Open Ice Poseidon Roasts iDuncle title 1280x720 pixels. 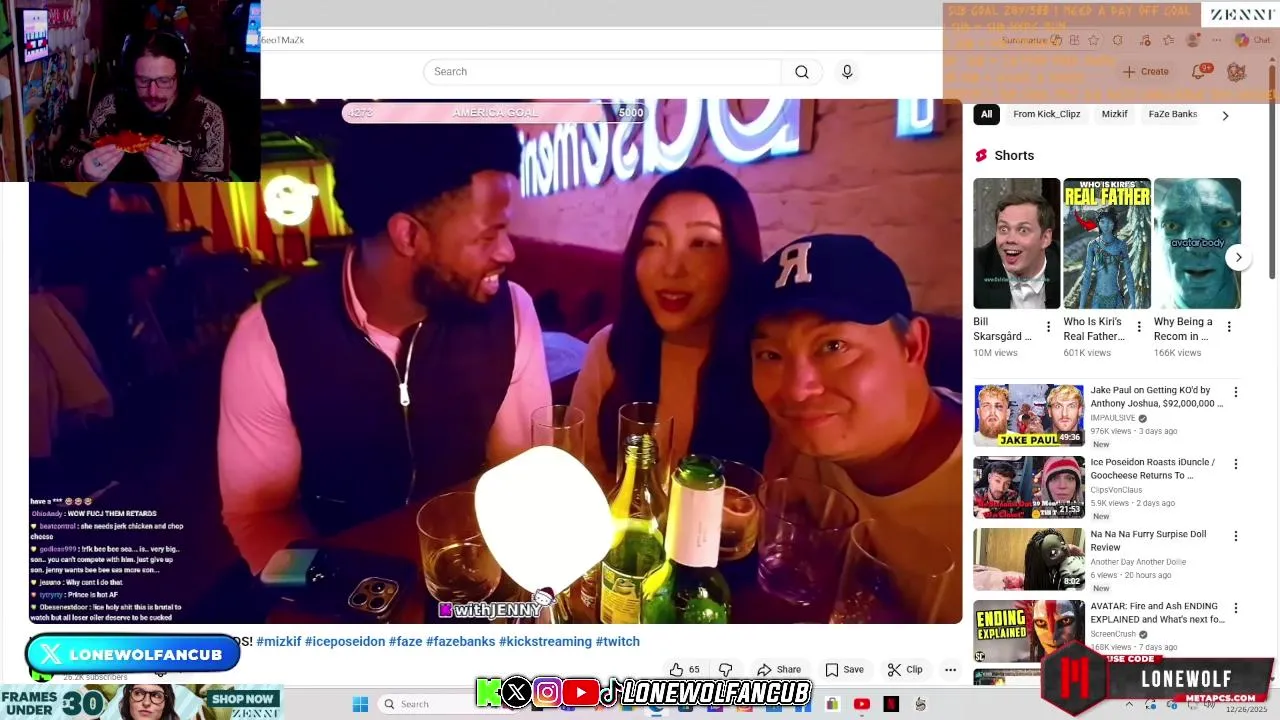pos(1153,469)
